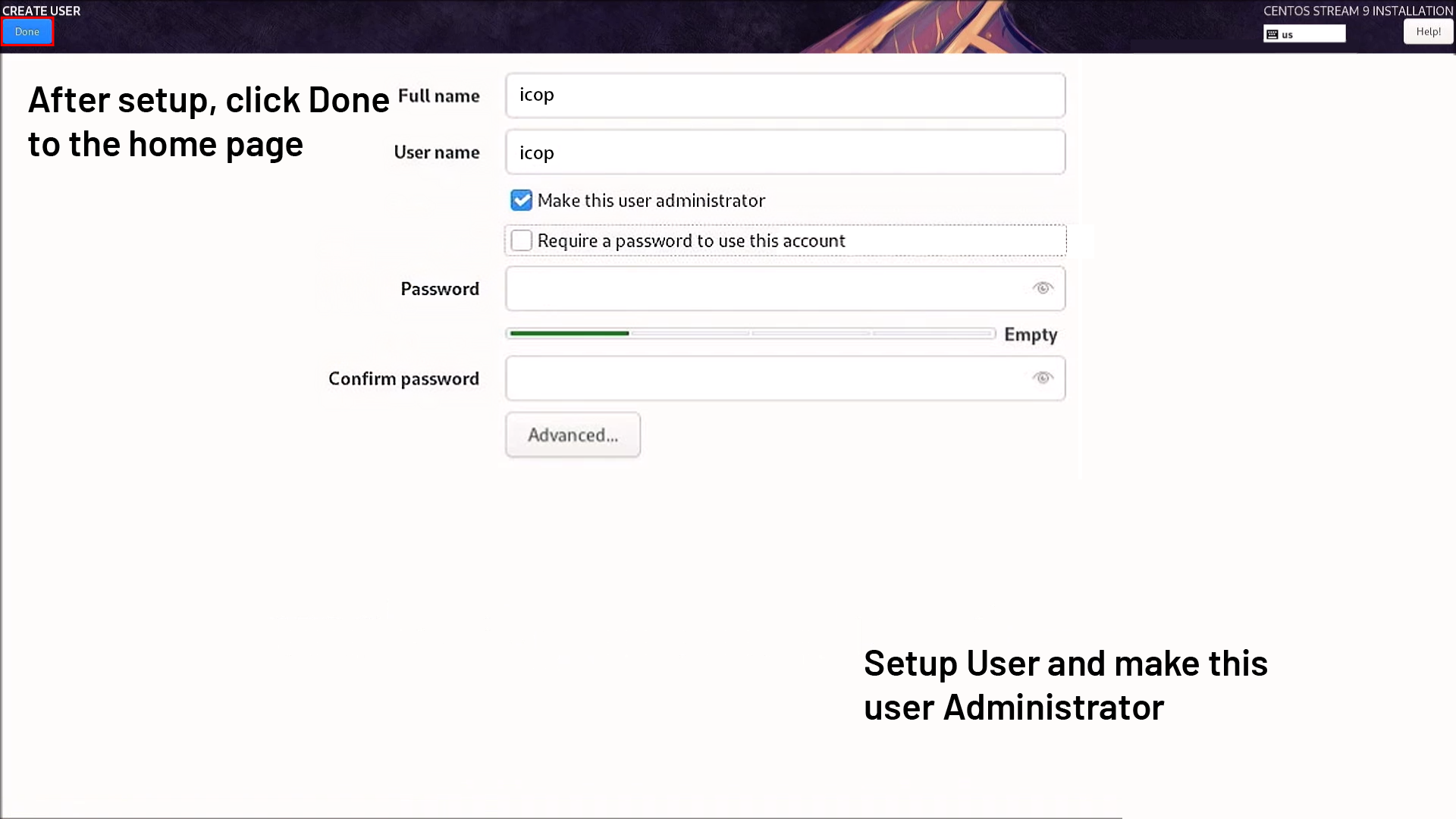Screen dimensions: 1456x819
Task: Click the 'Full name' field label
Action: click(x=438, y=96)
